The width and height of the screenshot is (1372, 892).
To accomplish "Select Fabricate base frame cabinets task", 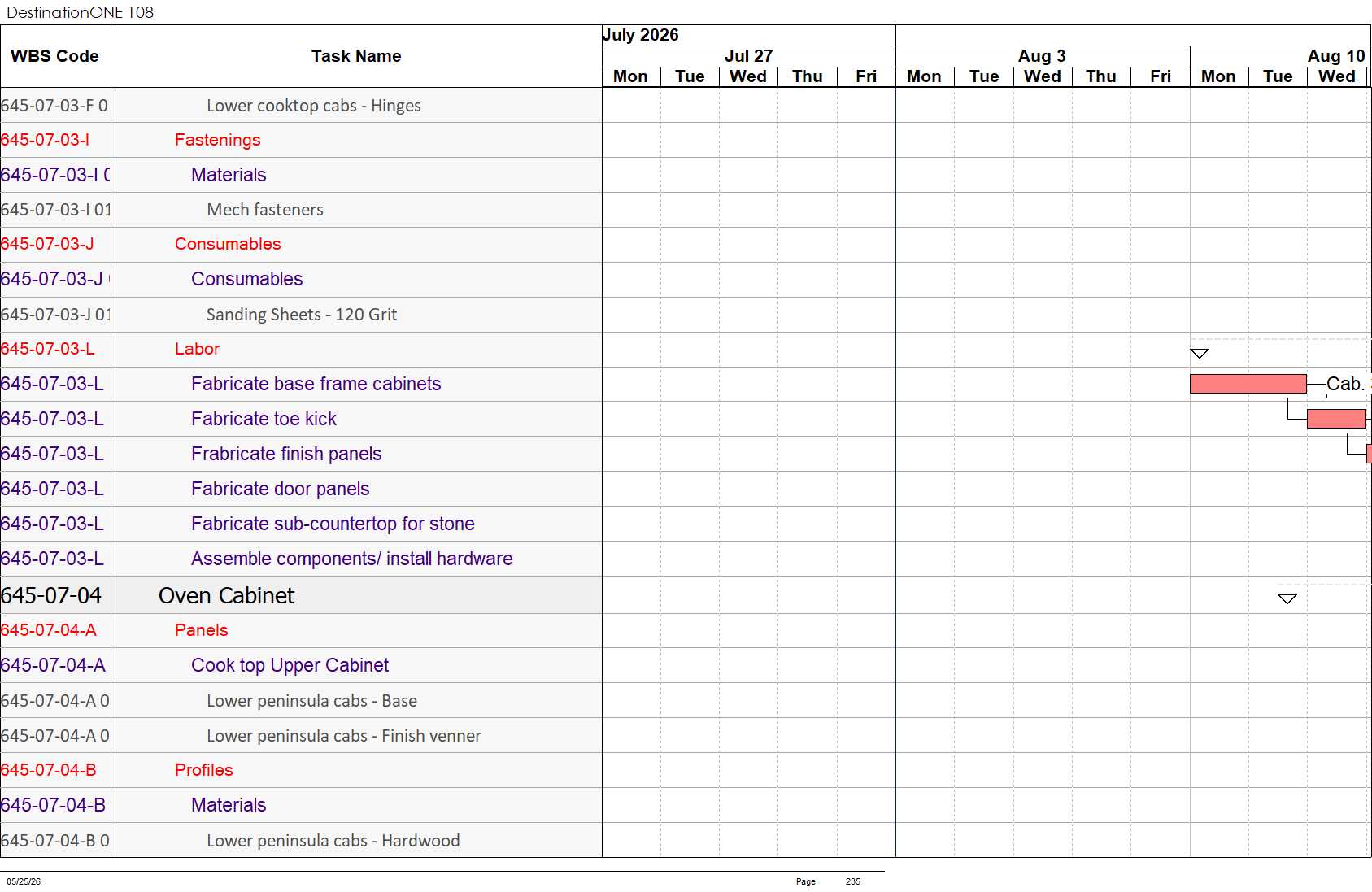I will pyautogui.click(x=316, y=384).
